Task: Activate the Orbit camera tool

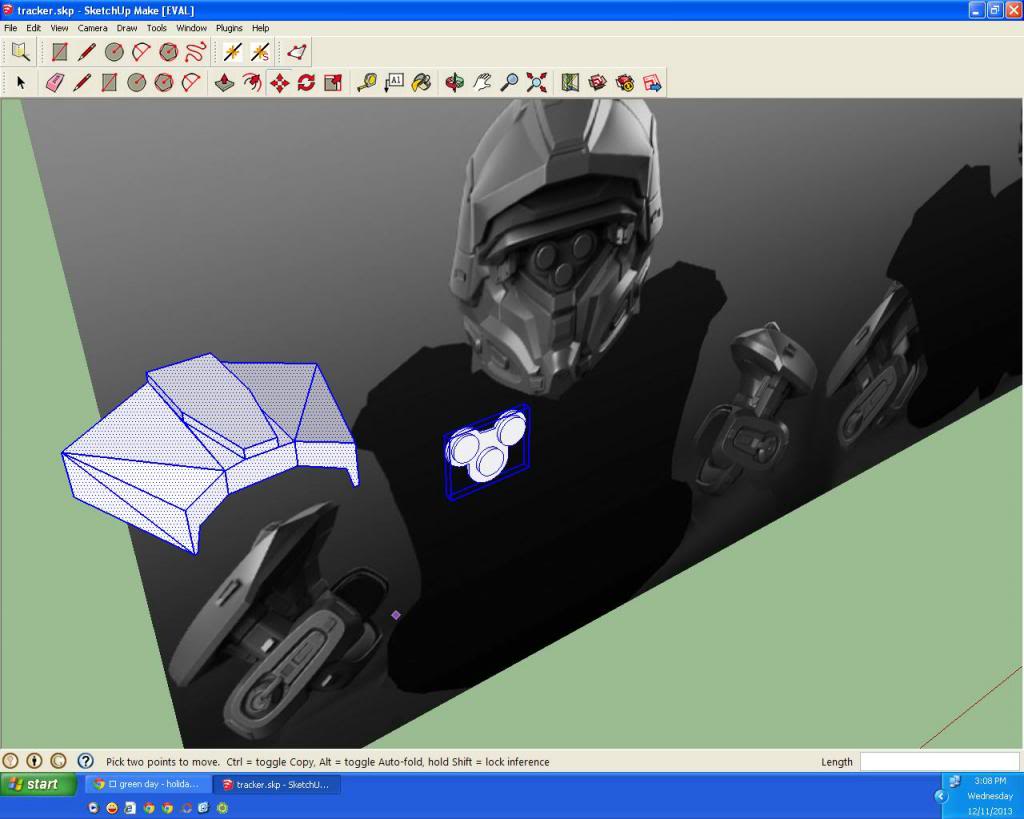Action: [455, 83]
